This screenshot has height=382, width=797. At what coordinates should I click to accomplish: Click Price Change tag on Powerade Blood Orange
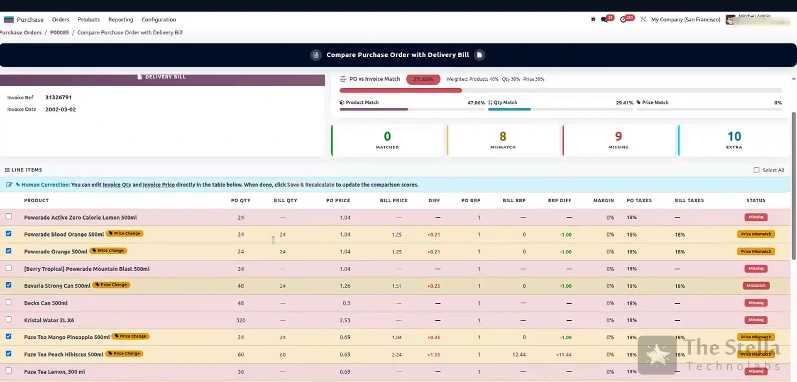(x=125, y=234)
